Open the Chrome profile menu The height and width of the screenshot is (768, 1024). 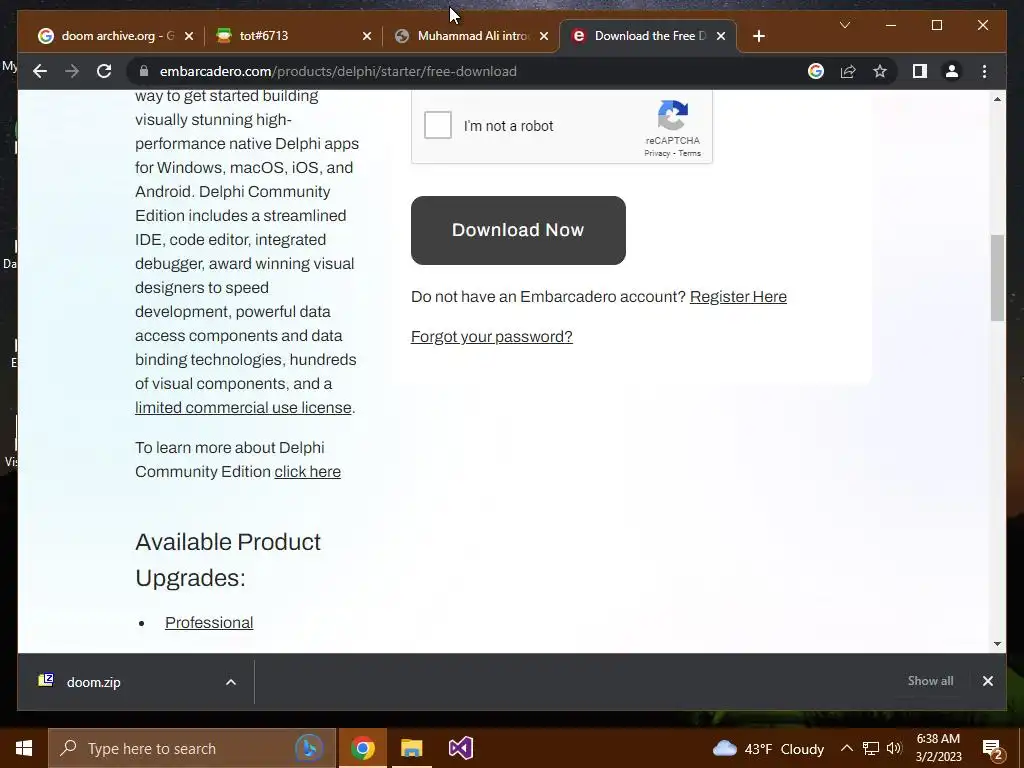pos(952,71)
